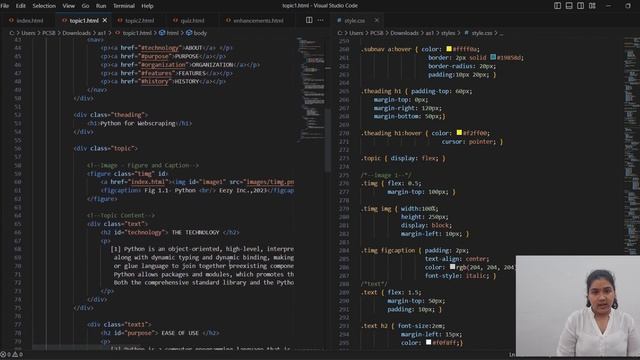Open the #ffff0a yellow color swatch
This screenshot has height=360, width=640.
[x=449, y=49]
